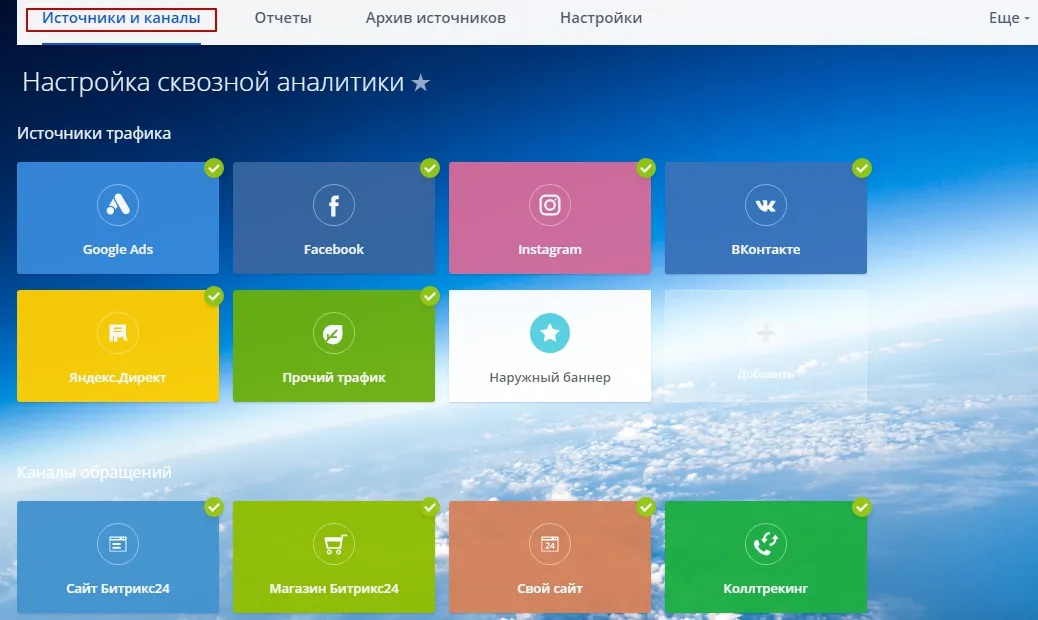This screenshot has height=620, width=1038.
Task: Toggle the green checkmark on Instagram tile
Action: click(645, 168)
